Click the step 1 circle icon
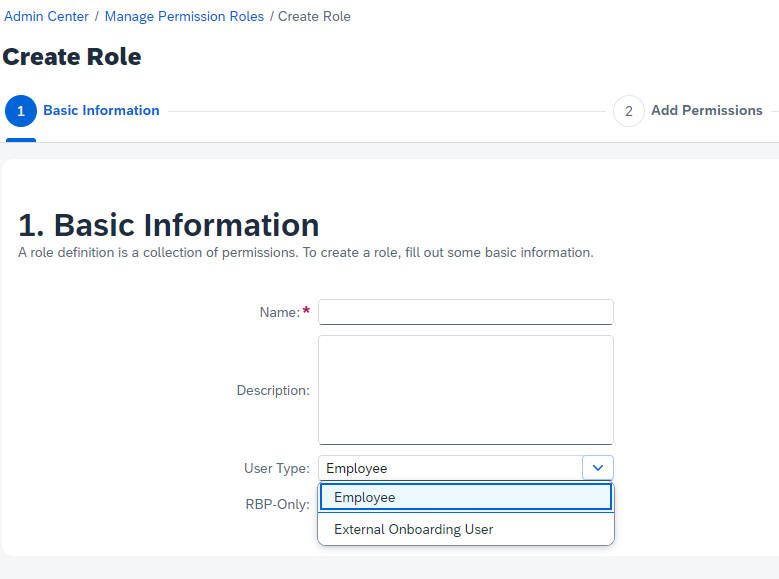 coord(21,111)
